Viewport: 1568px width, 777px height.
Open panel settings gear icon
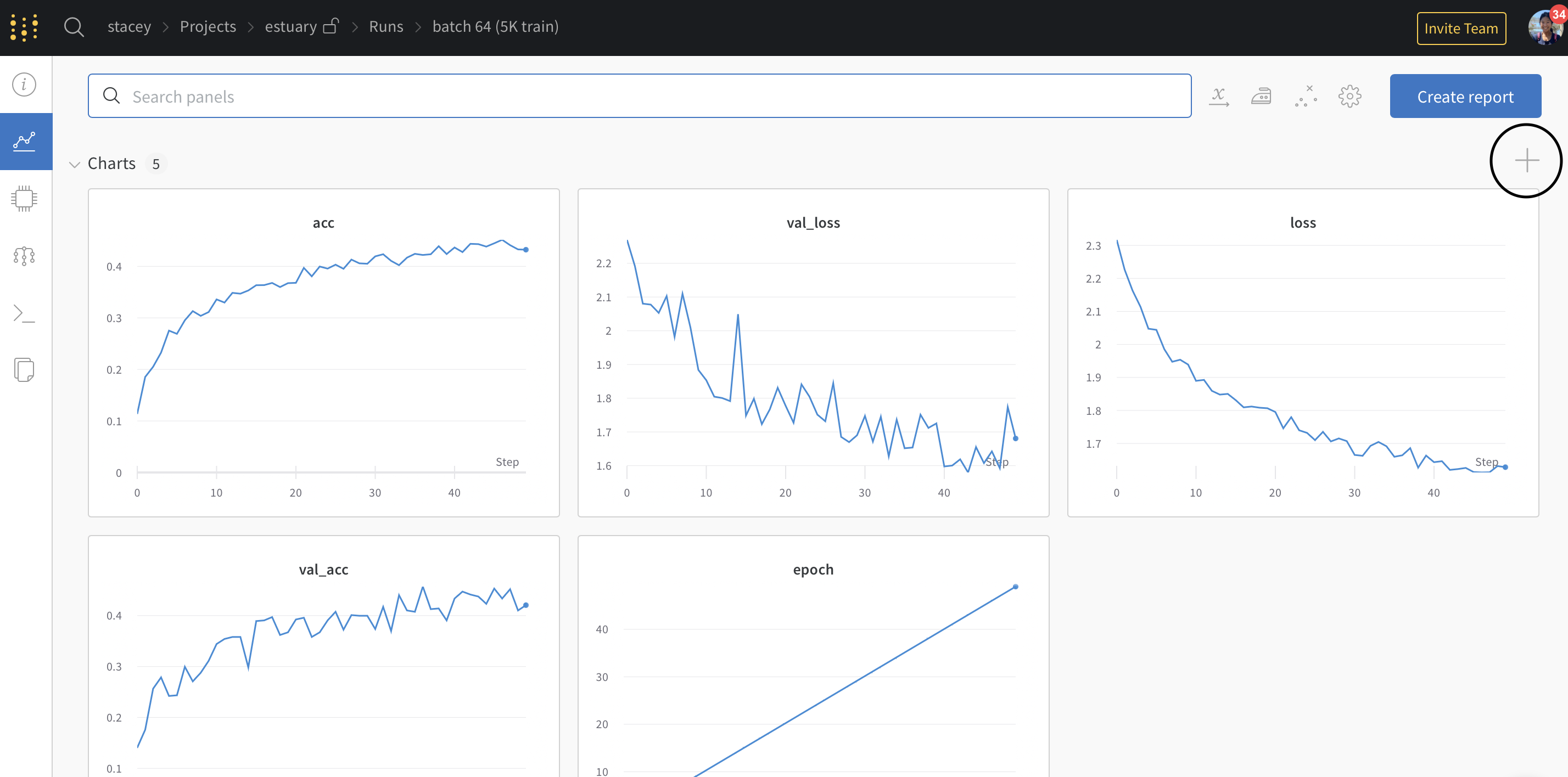pyautogui.click(x=1349, y=96)
